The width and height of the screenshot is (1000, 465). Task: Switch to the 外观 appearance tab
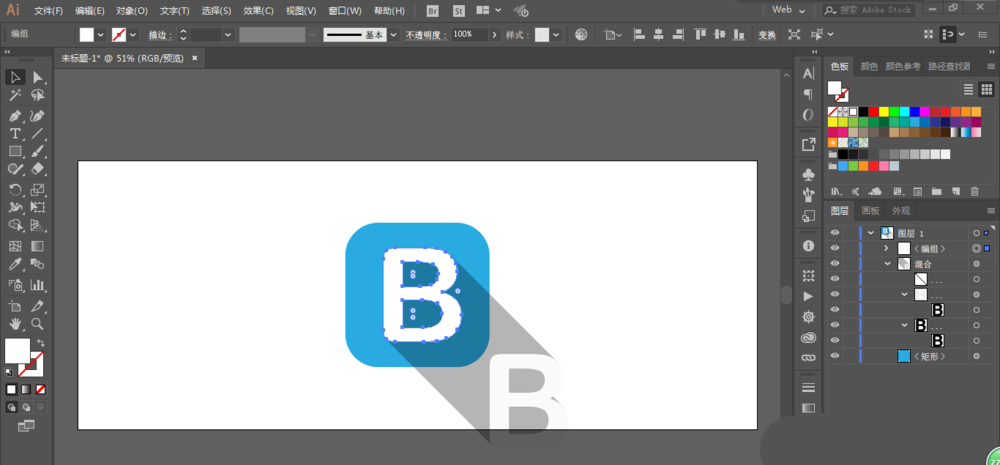coord(901,211)
